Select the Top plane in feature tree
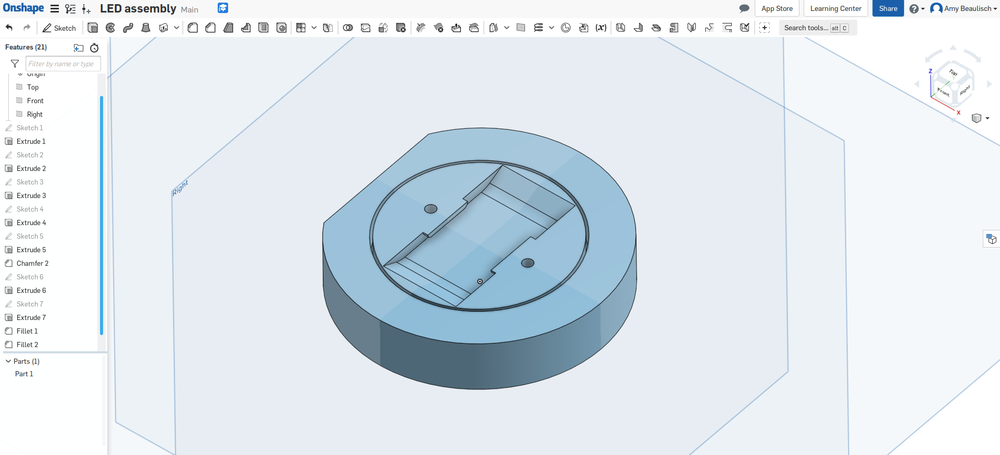Viewport: 1000px width, 455px height. [x=33, y=87]
